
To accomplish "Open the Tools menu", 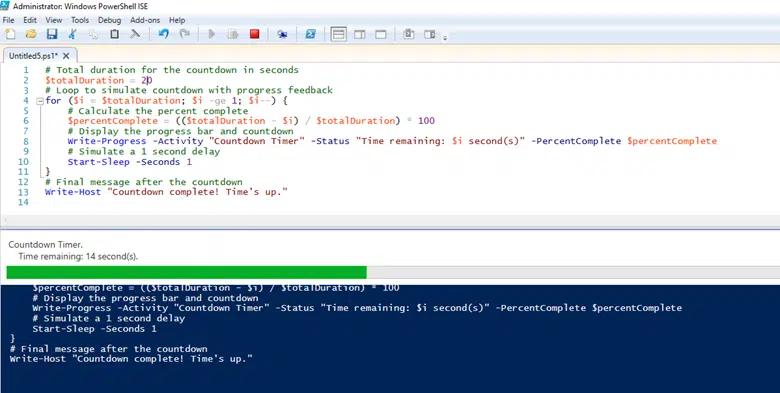I will [80, 20].
